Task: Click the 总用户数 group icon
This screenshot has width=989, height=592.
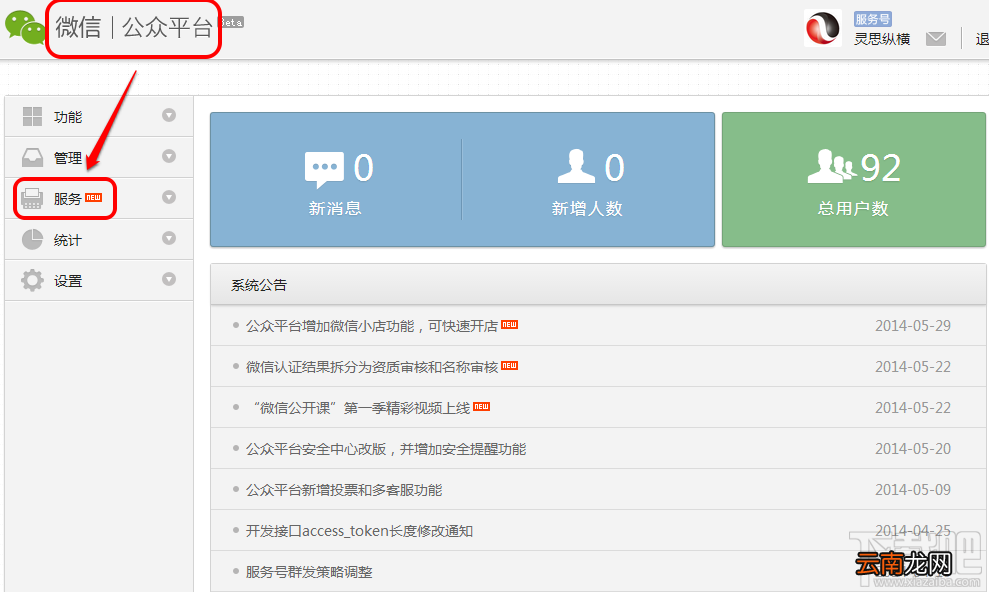Action: [x=831, y=166]
